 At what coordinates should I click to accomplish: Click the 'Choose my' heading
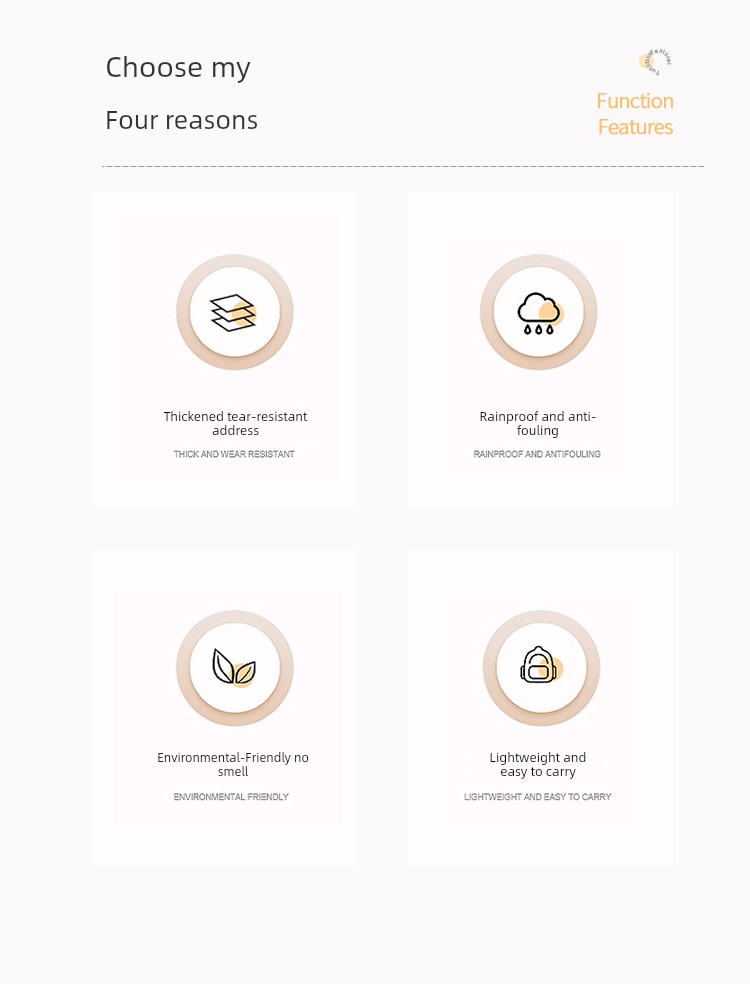coord(178,68)
